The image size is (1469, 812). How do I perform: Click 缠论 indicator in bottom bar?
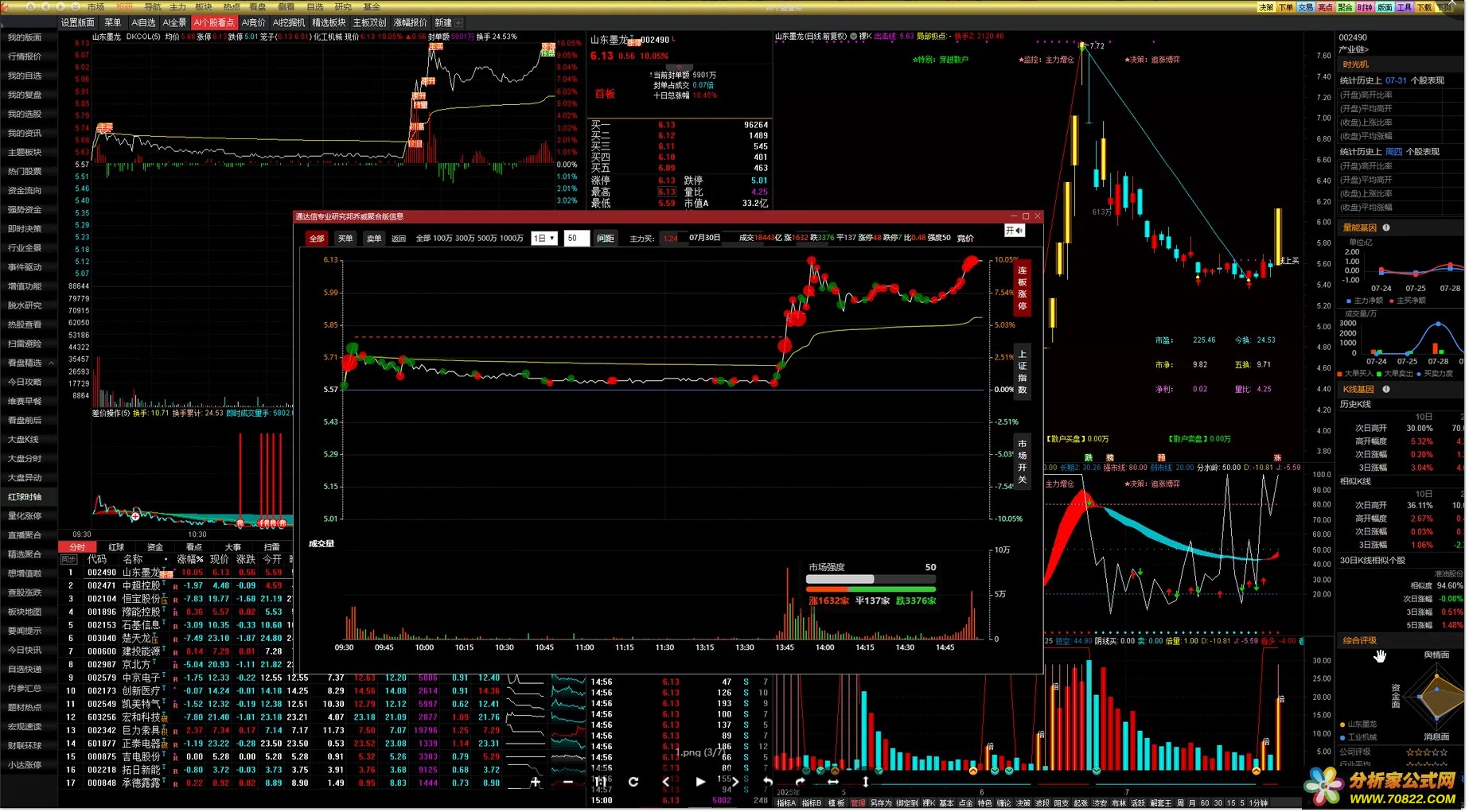coord(1005,805)
